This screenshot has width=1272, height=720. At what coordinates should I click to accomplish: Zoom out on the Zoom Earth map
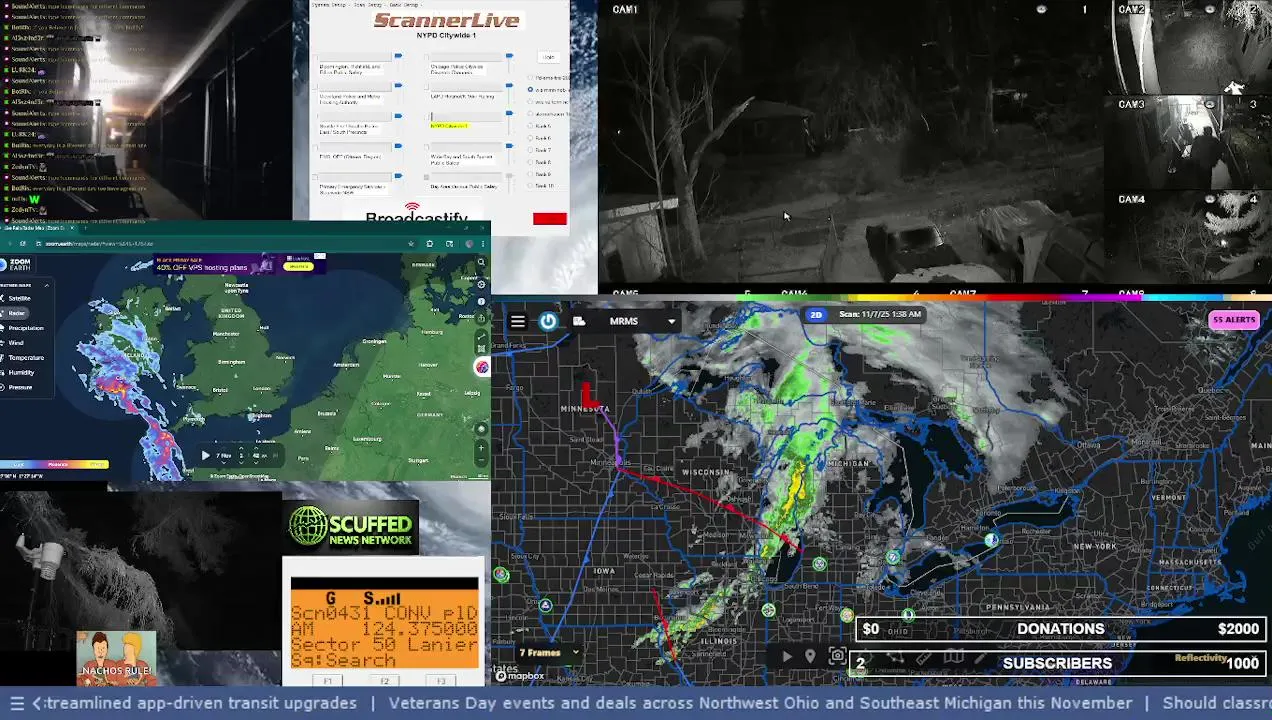click(x=481, y=460)
